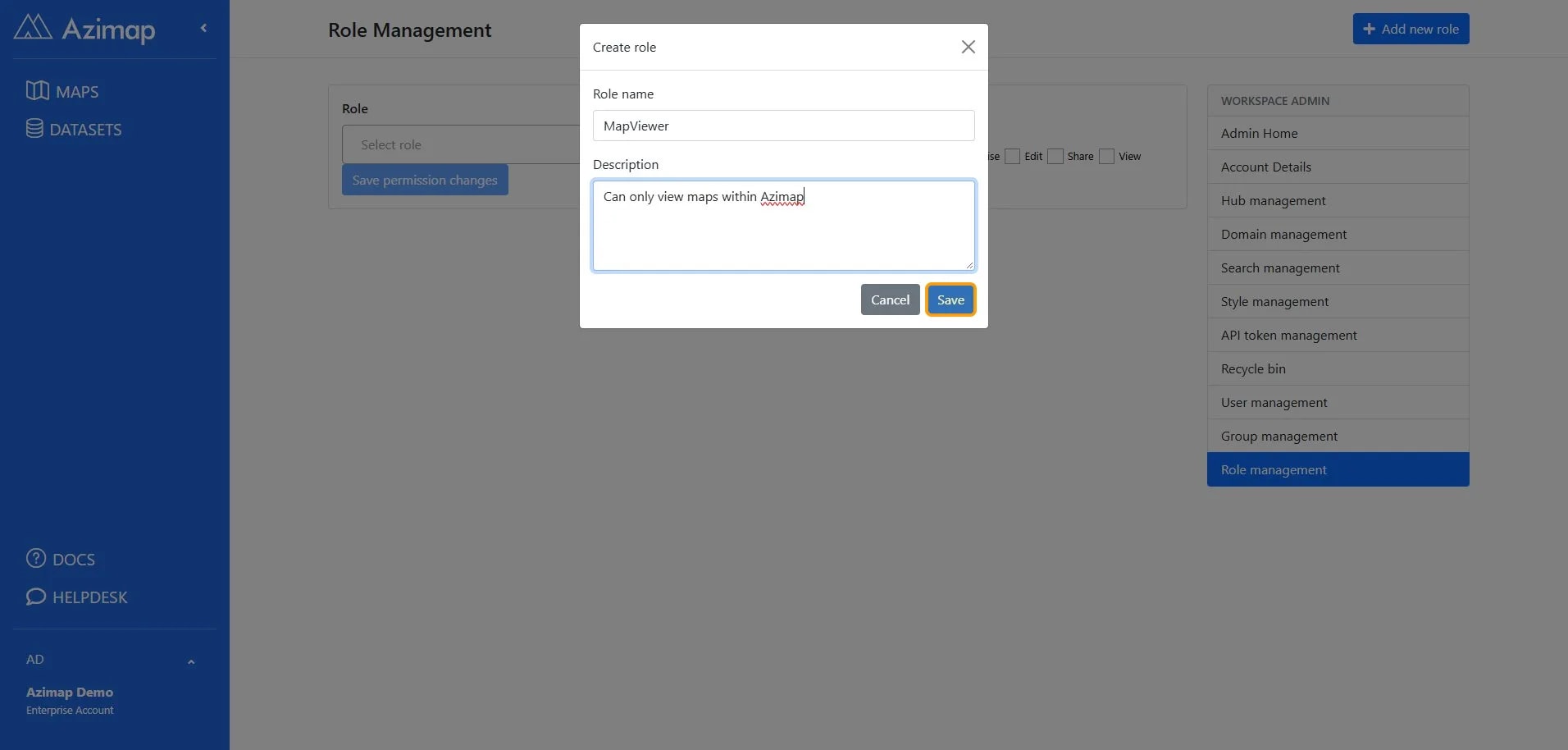Collapse the sidebar with the arrow icon
This screenshot has width=1568, height=750.
pyautogui.click(x=203, y=28)
